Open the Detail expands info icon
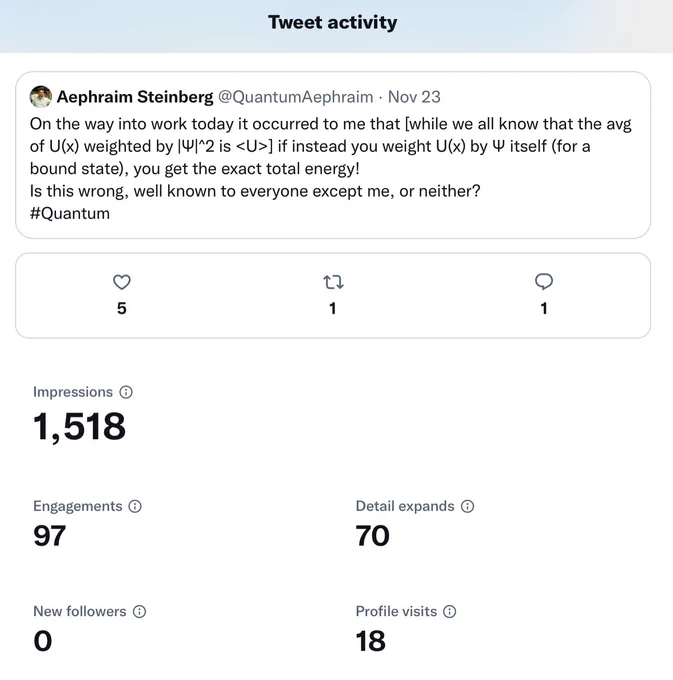Image resolution: width=673 pixels, height=680 pixels. (467, 506)
